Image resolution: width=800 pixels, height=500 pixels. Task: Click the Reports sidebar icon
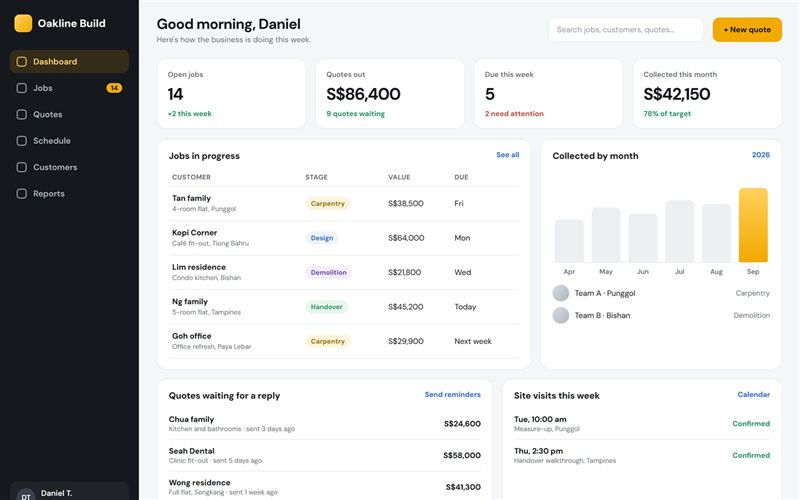tap(21, 194)
